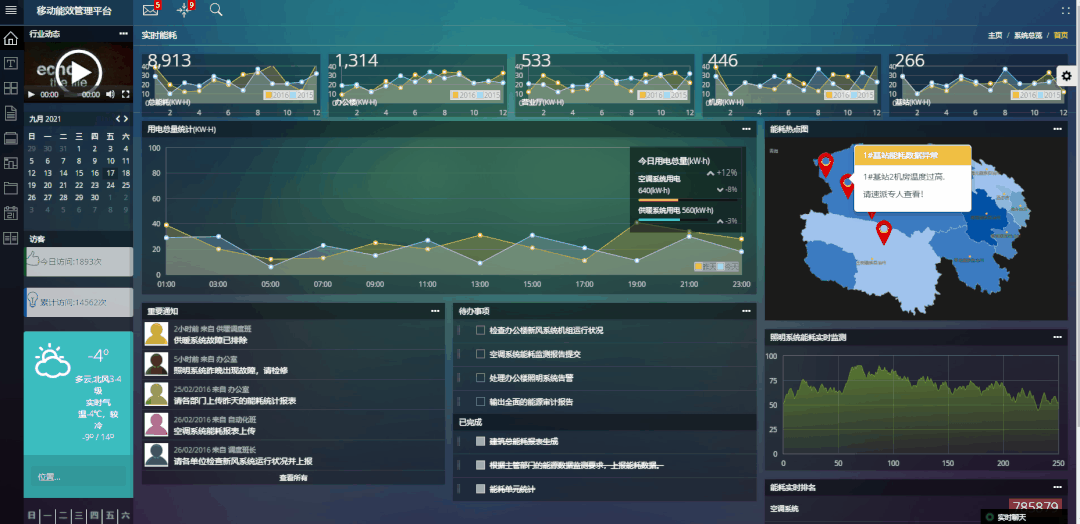Click the 查看所有 link under notifications

click(x=293, y=478)
